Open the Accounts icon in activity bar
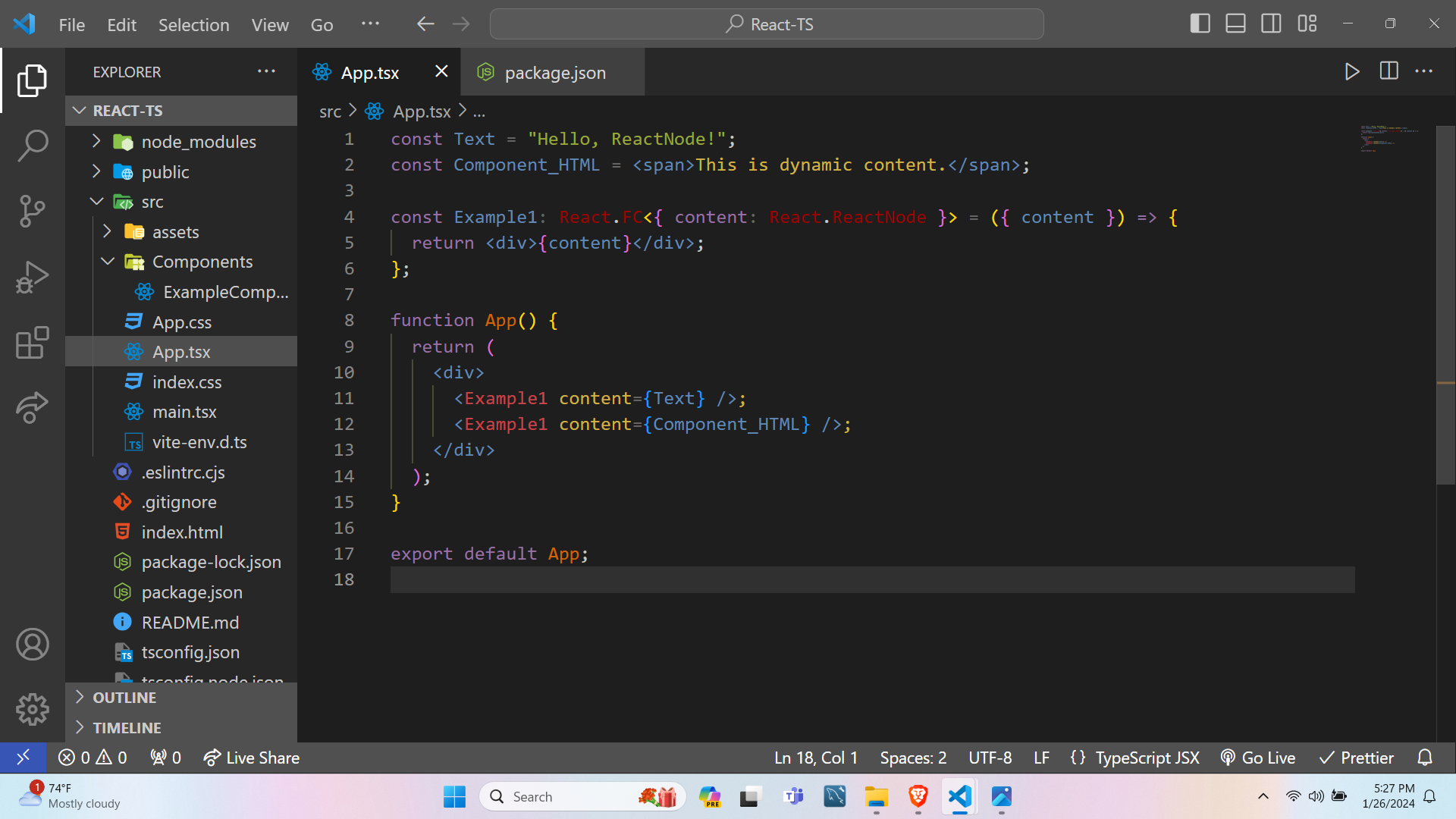This screenshot has width=1456, height=819. pos(32,645)
